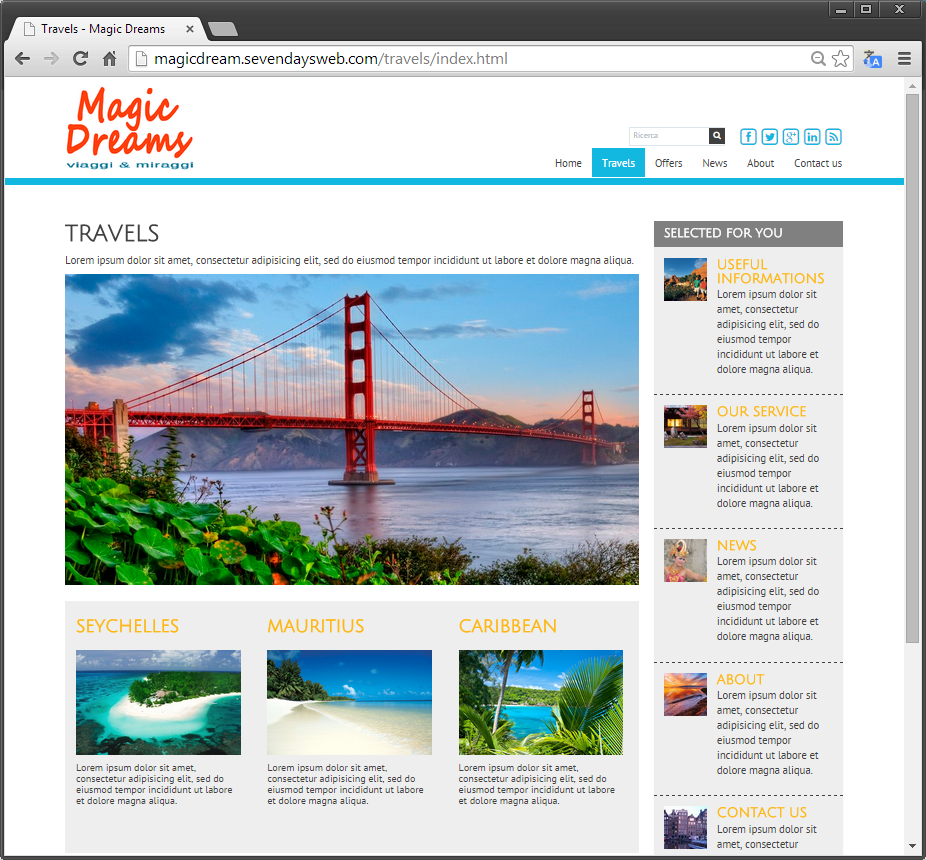The width and height of the screenshot is (926, 860).
Task: Open the Google Plus social icon
Action: coord(791,137)
